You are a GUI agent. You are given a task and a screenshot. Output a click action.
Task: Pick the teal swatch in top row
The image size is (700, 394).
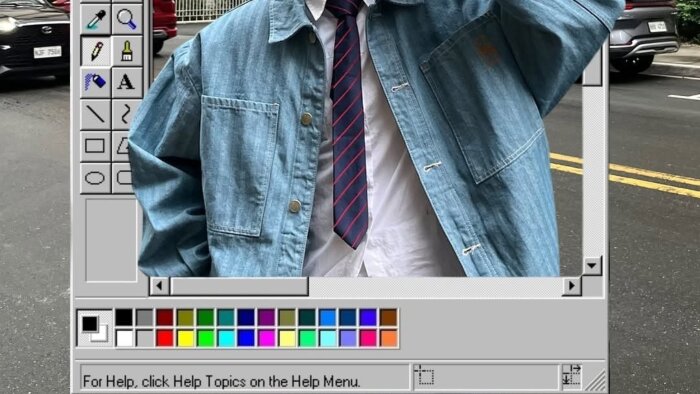226,317
